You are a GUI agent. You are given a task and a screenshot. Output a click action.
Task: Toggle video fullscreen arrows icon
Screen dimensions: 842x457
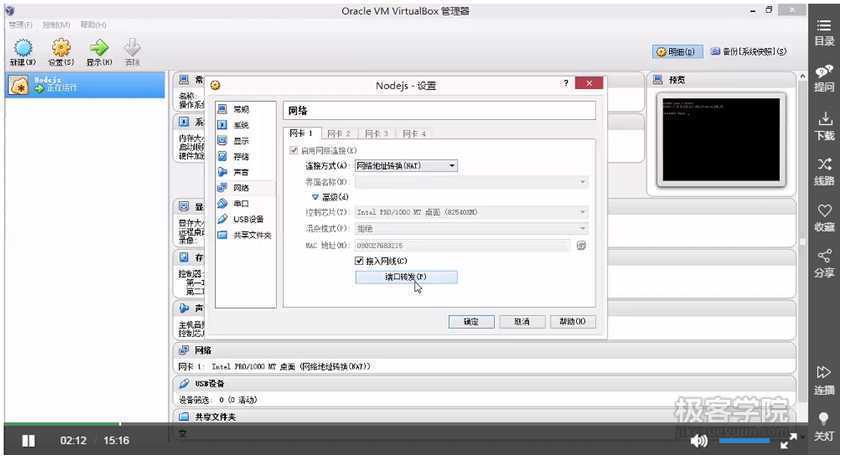pos(788,441)
